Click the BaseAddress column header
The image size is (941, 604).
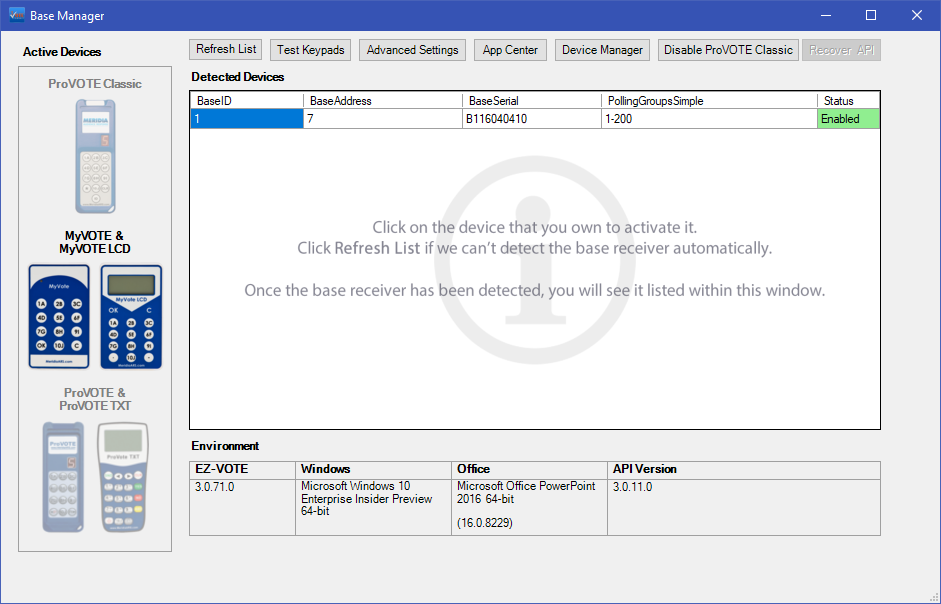383,101
